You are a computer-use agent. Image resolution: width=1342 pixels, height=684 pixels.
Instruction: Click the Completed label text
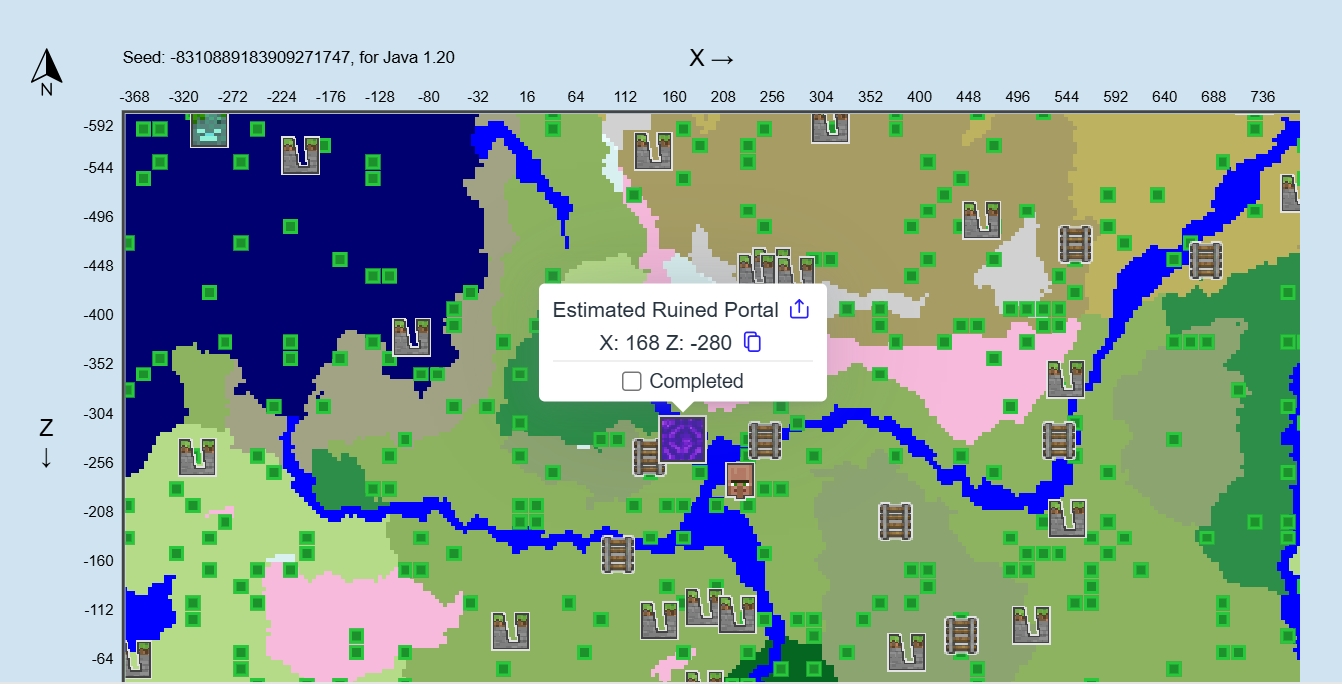[x=696, y=381]
